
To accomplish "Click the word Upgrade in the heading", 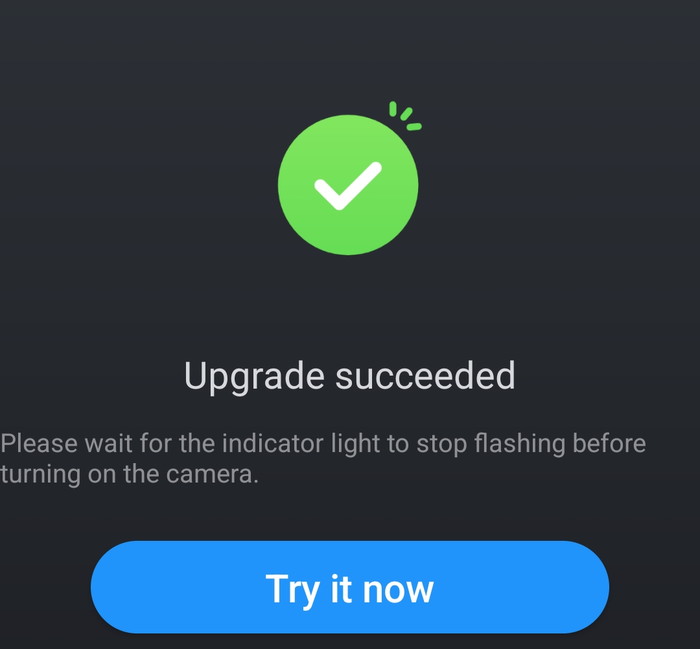I will [x=254, y=377].
